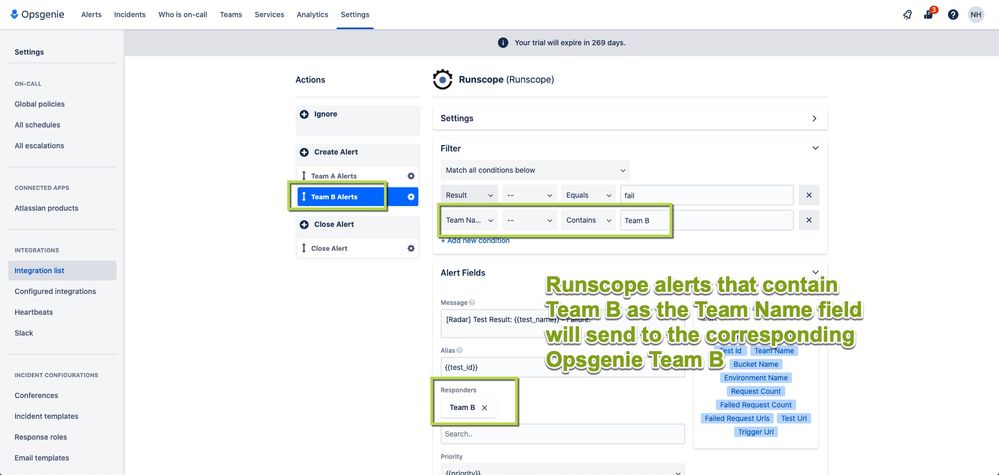Open gear settings for Team A Alerts
This screenshot has height=475, width=999.
pyautogui.click(x=411, y=176)
